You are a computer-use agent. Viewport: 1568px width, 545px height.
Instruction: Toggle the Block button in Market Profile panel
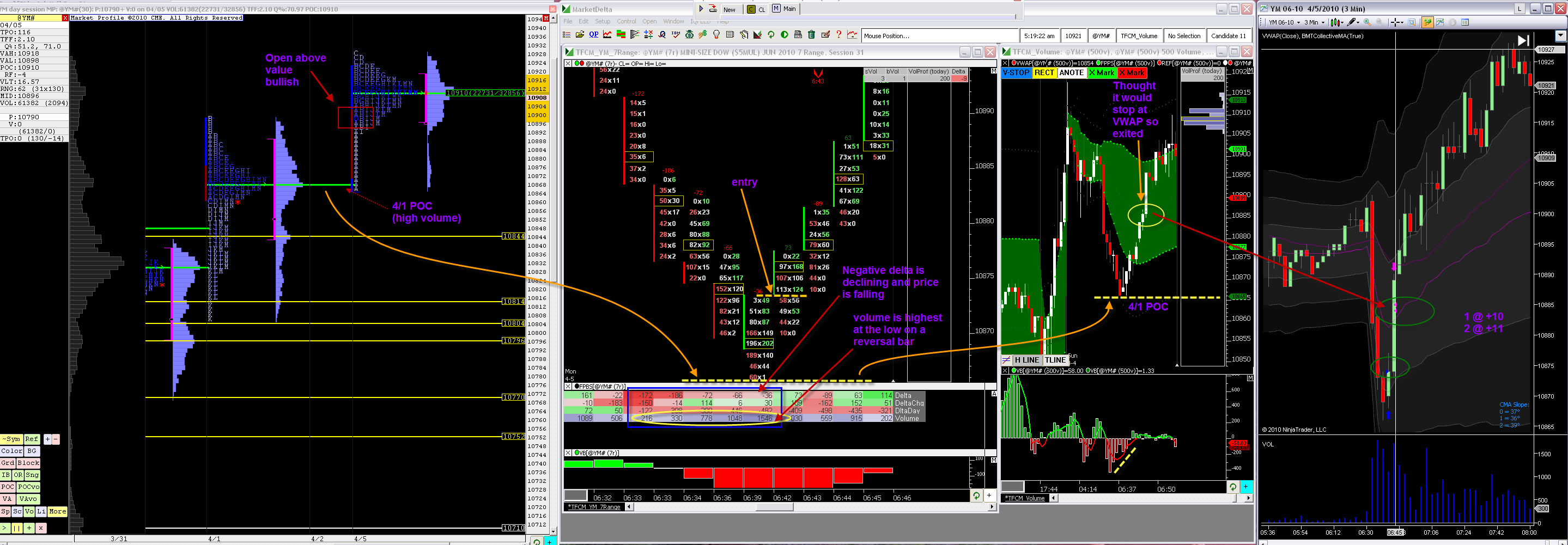(29, 463)
